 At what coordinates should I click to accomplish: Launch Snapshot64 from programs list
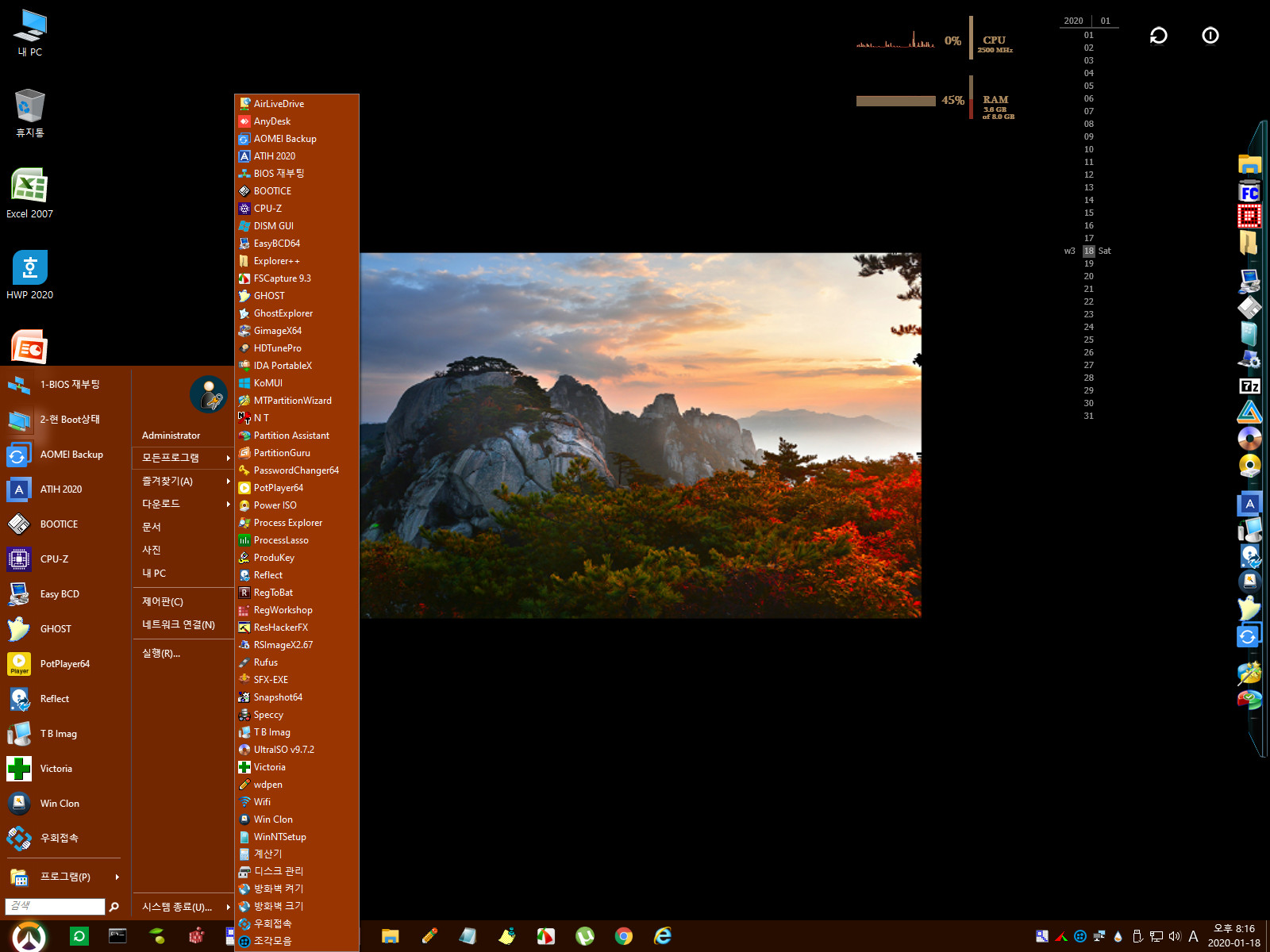297,697
